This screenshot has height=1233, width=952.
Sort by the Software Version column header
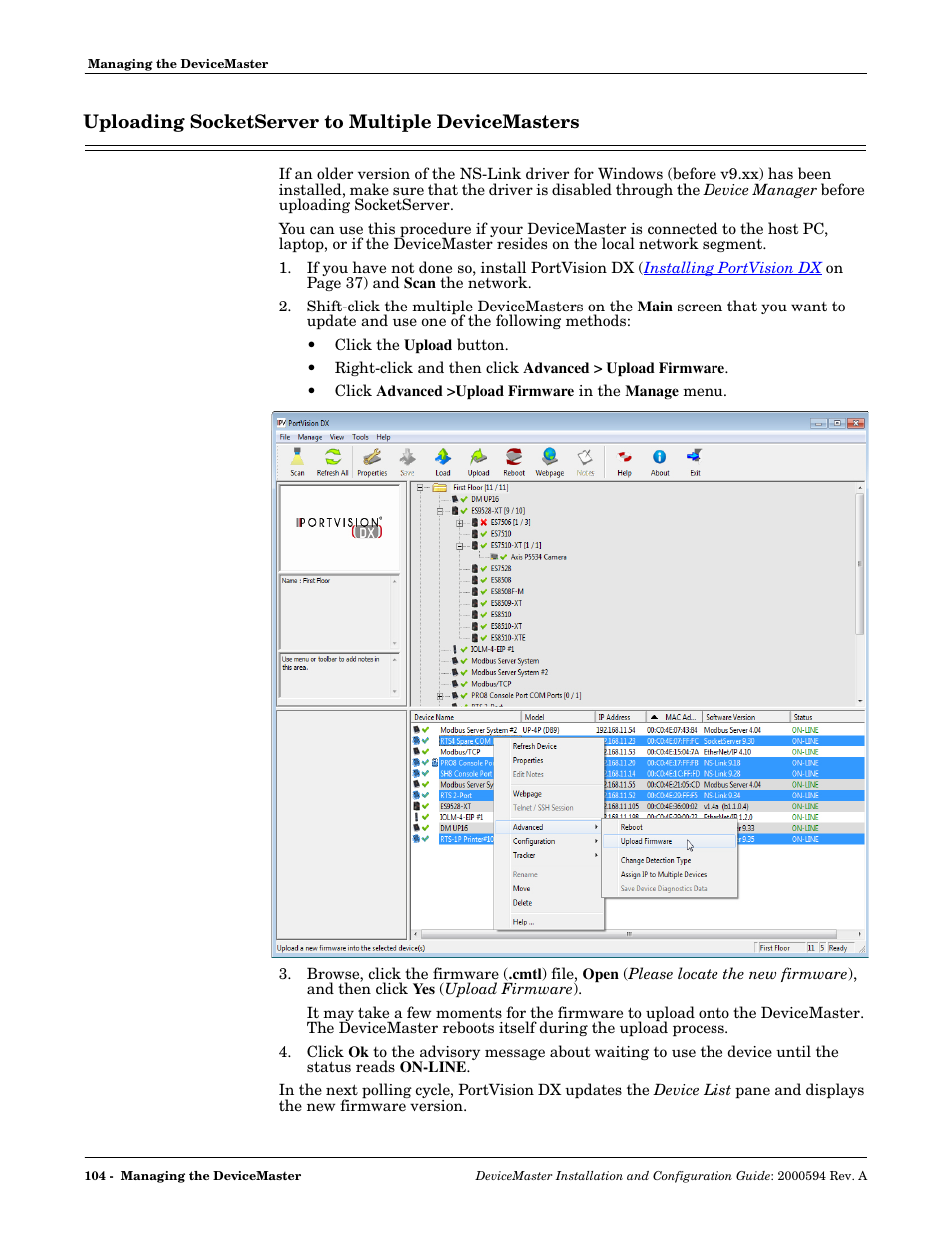745,717
